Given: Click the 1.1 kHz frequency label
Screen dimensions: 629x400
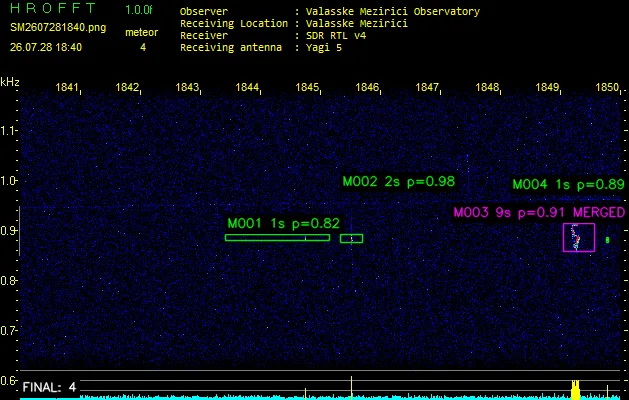Looking at the screenshot, I should pyautogui.click(x=8, y=131).
